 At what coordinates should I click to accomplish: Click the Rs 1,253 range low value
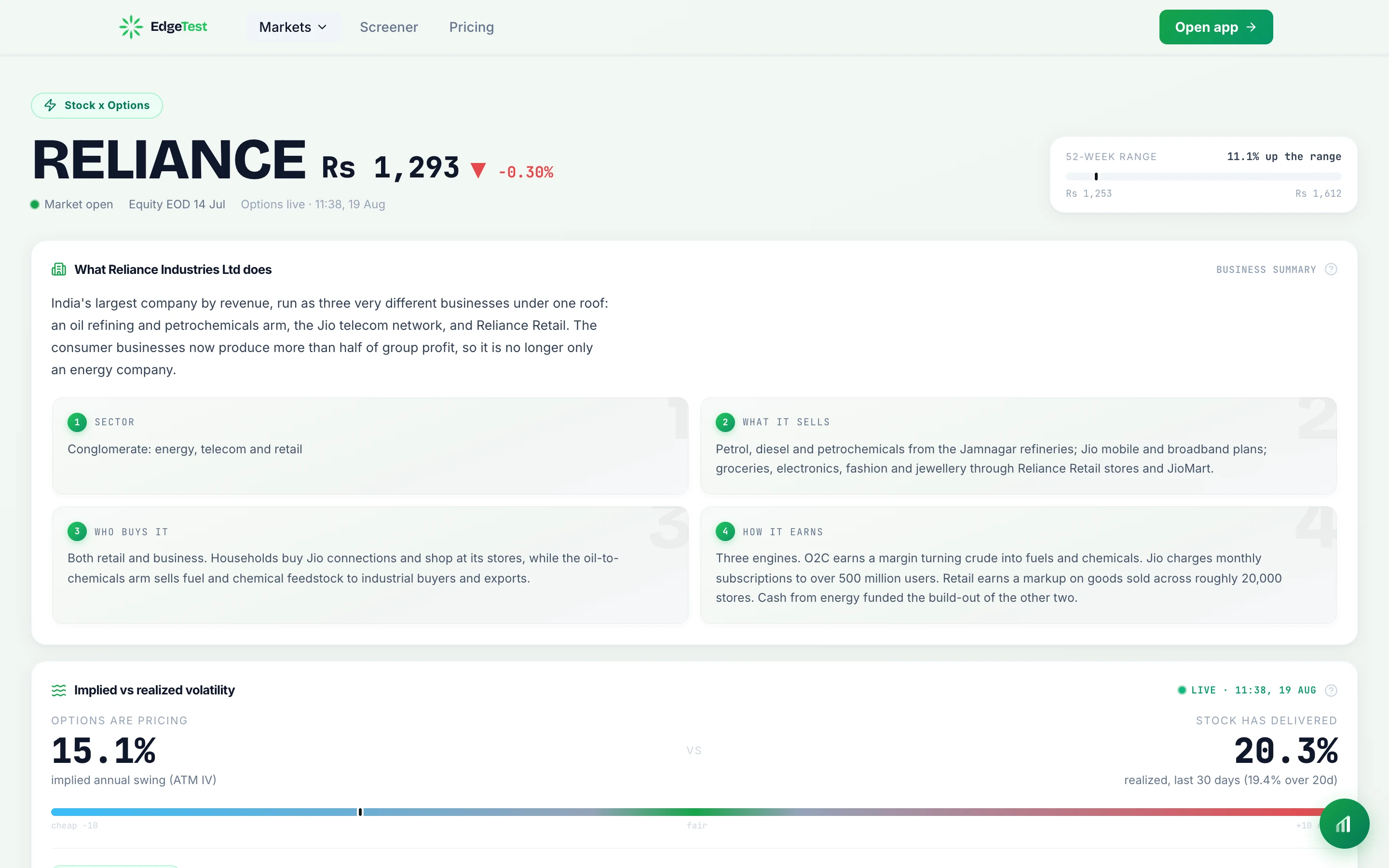coord(1089,193)
